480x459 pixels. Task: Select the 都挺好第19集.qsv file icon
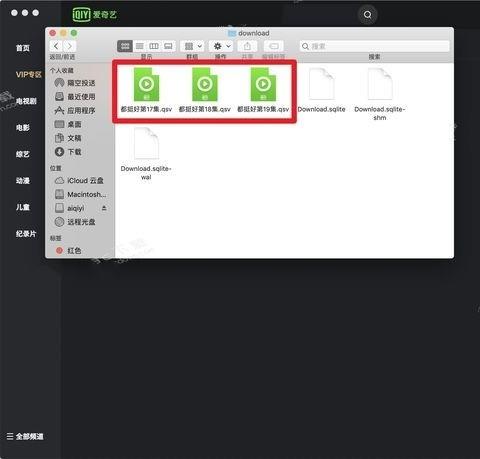pos(263,85)
